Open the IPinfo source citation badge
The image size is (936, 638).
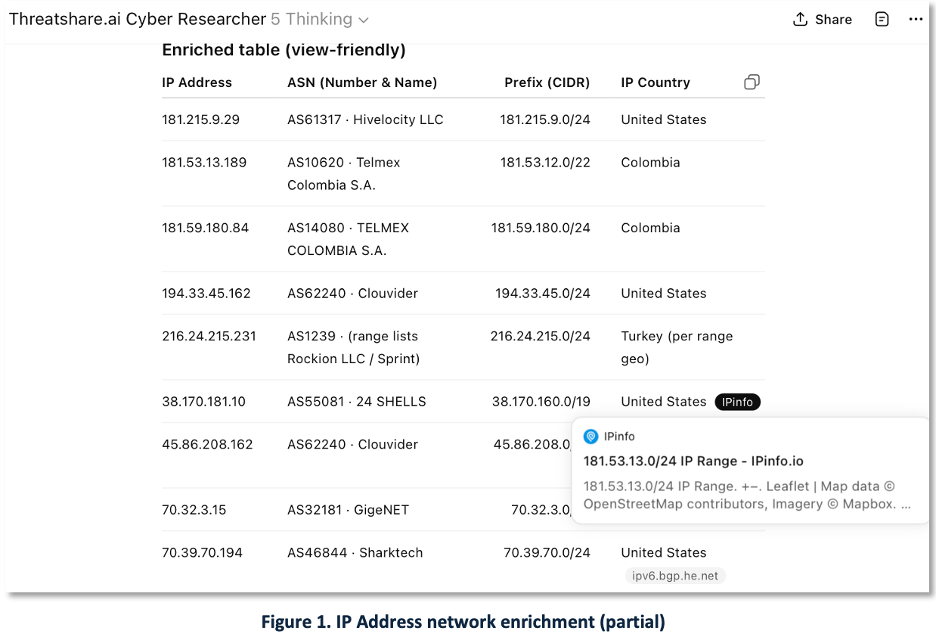tap(737, 402)
